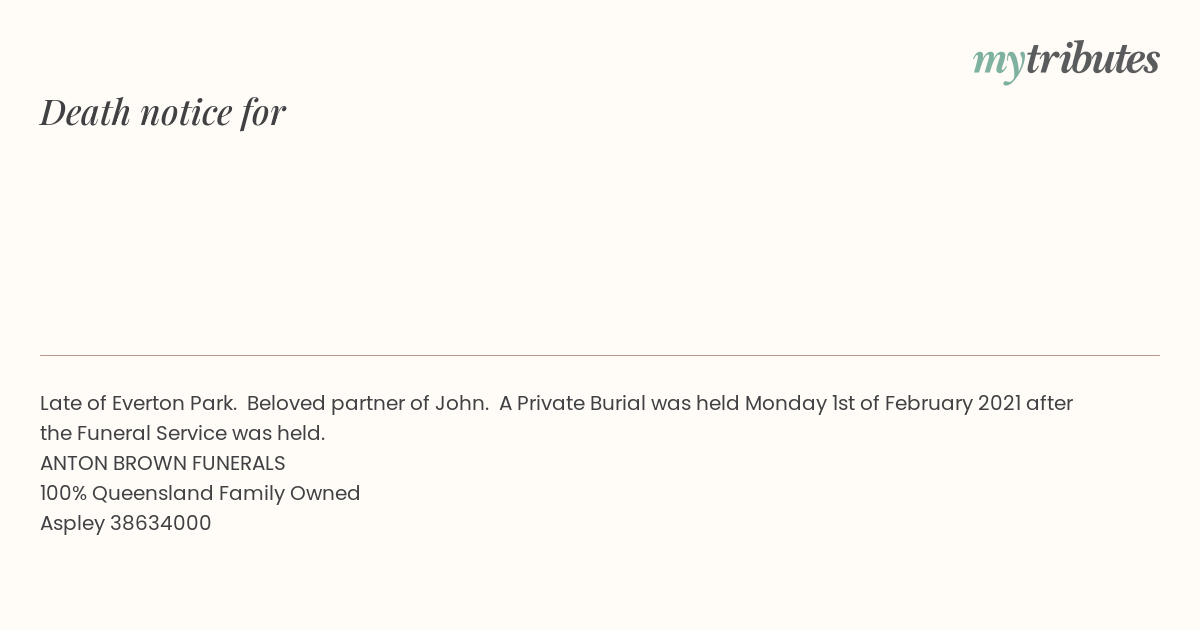Click 'A Private Burial was held' text
This screenshot has height=630, width=1200.
620,403
